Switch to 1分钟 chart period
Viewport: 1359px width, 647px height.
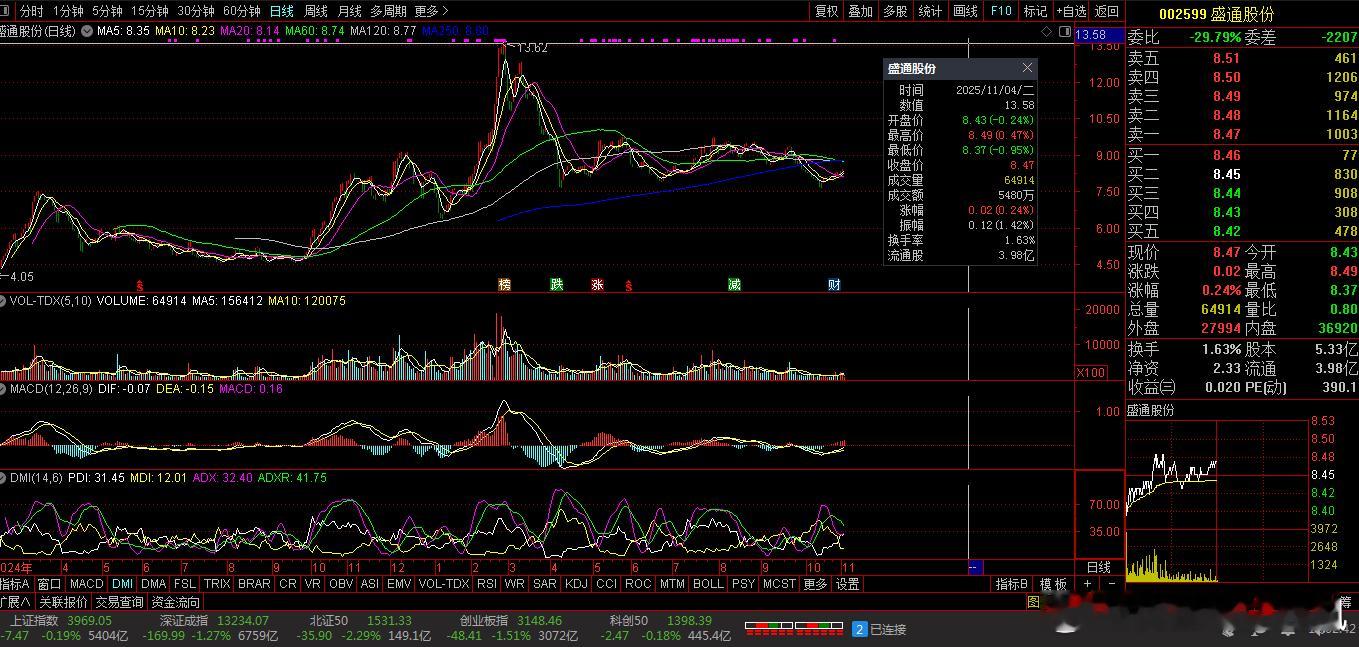68,11
